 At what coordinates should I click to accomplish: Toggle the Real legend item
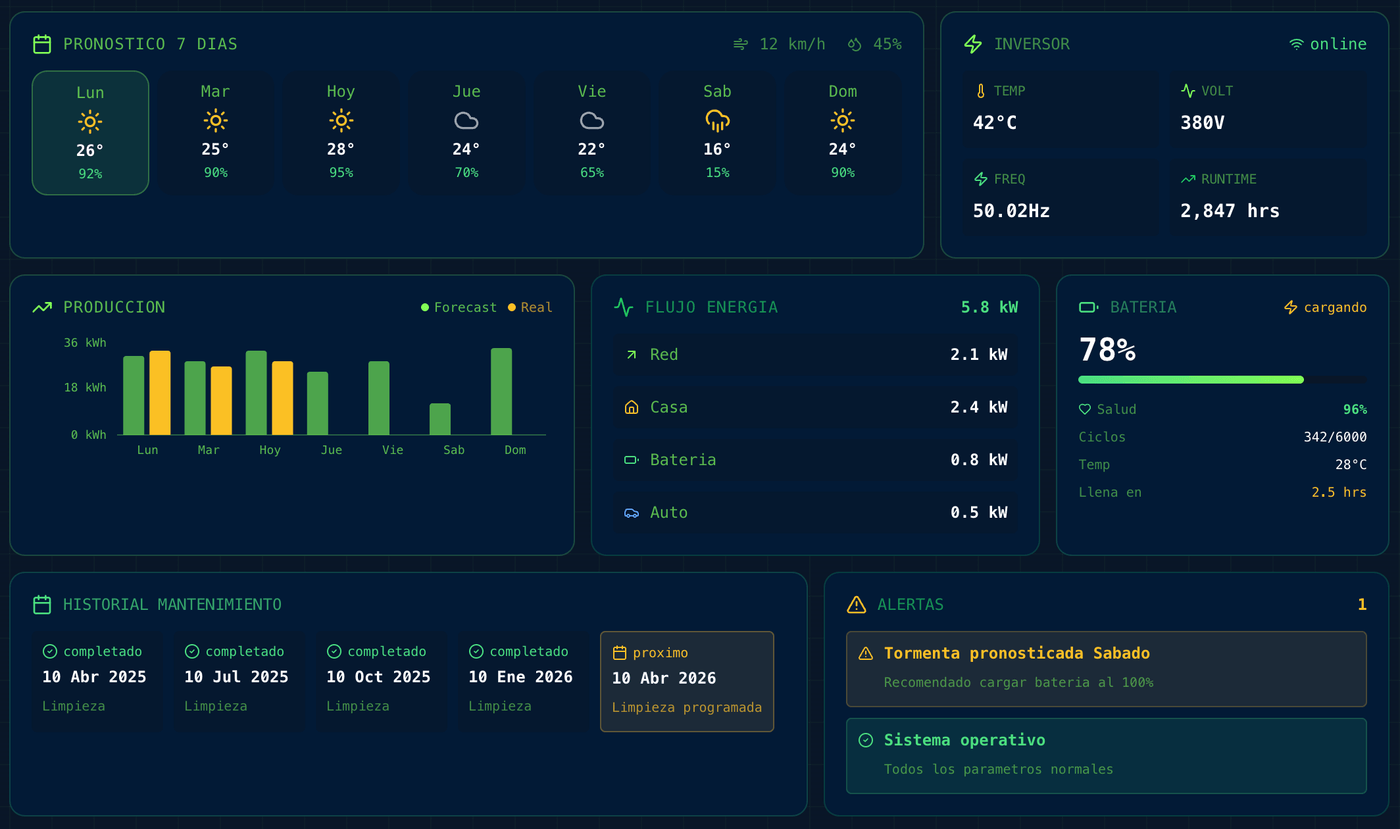[x=530, y=308]
